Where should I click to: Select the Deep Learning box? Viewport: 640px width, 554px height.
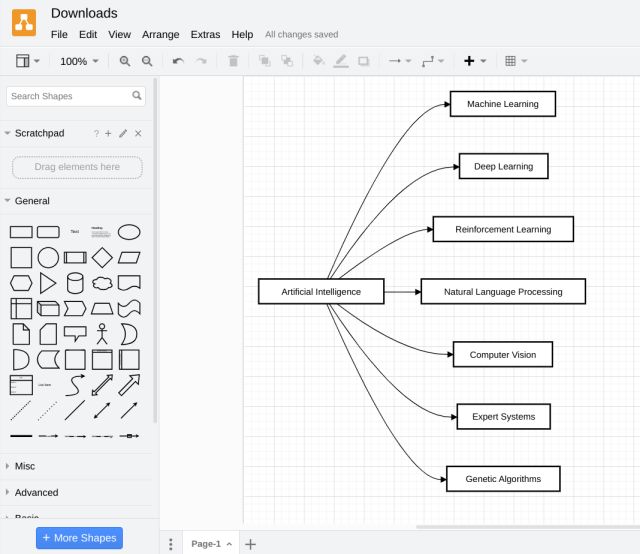[504, 166]
